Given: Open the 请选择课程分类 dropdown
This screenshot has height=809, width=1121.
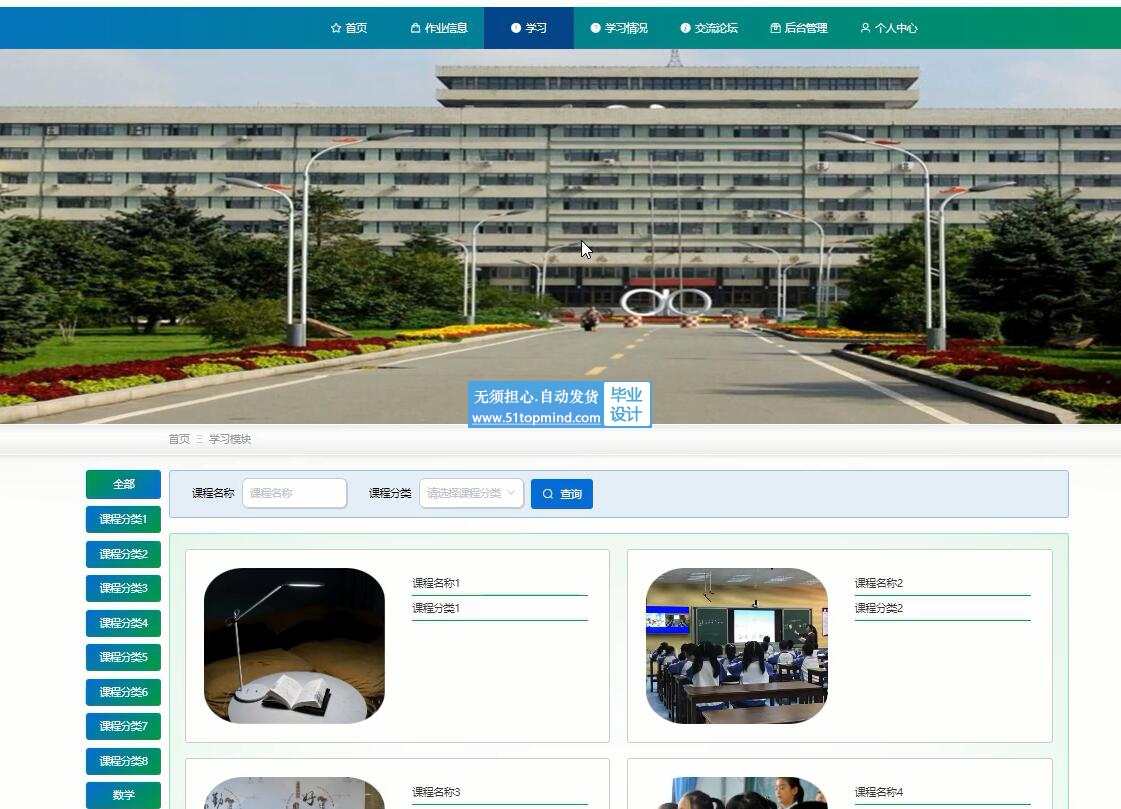Looking at the screenshot, I should 471,493.
